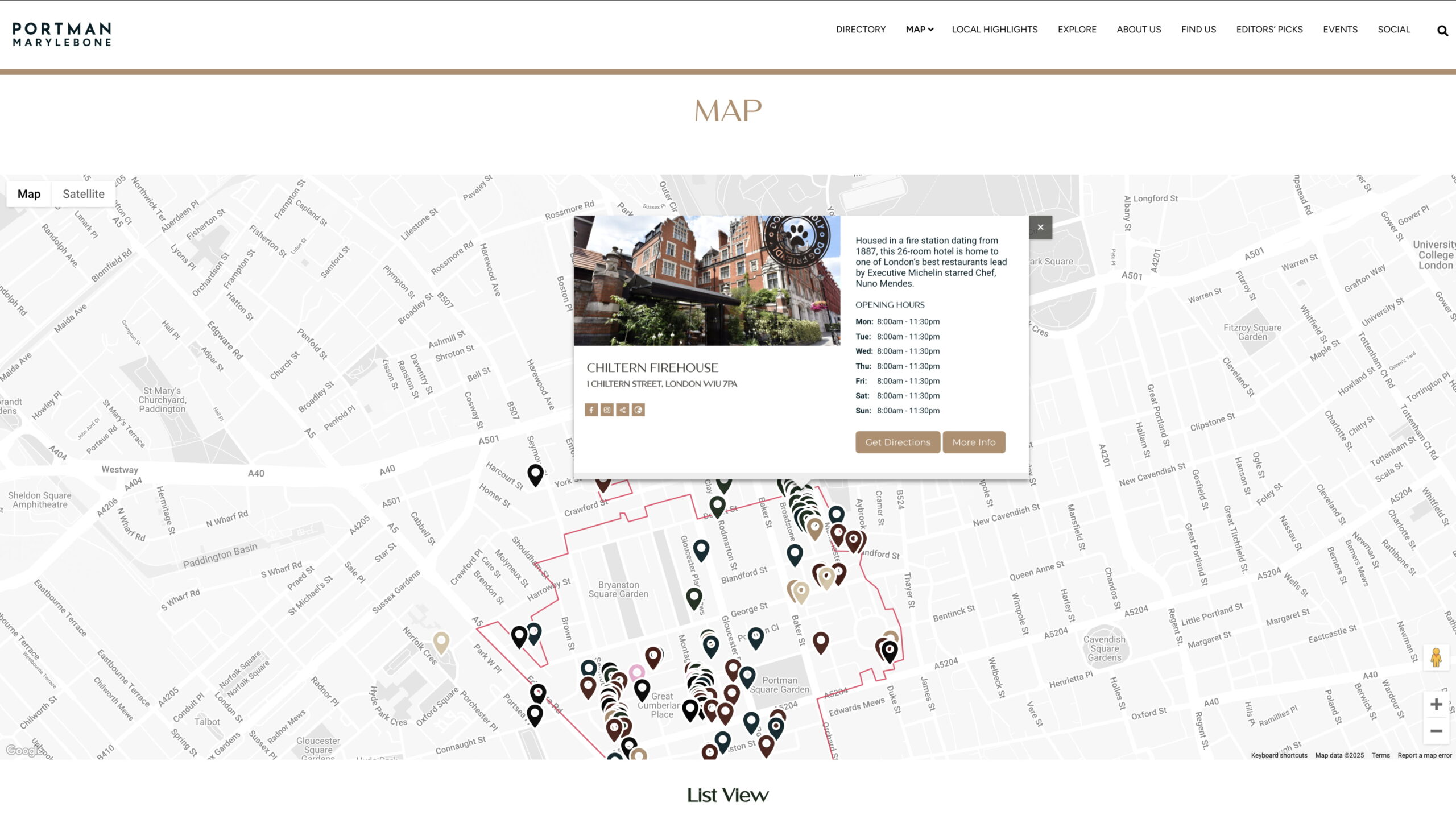Viewport: 1456px width, 819px height.
Task: Go to Local Highlights
Action: (x=995, y=30)
